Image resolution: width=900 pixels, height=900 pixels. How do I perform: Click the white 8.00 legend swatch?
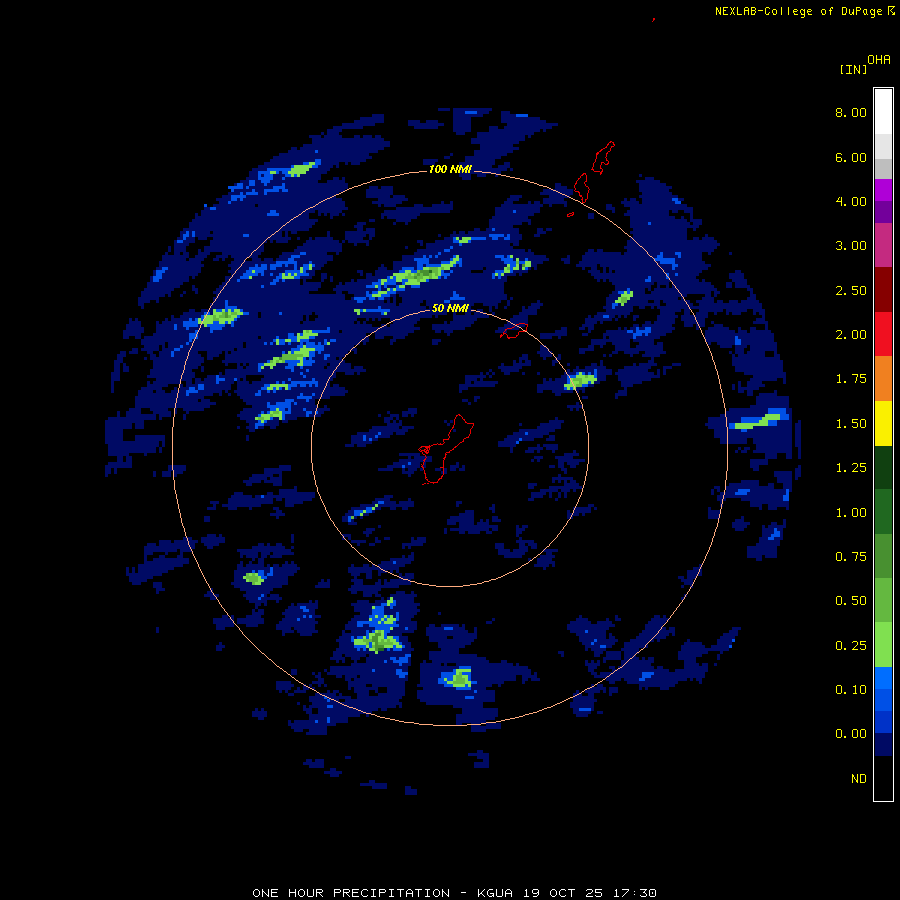tap(883, 110)
